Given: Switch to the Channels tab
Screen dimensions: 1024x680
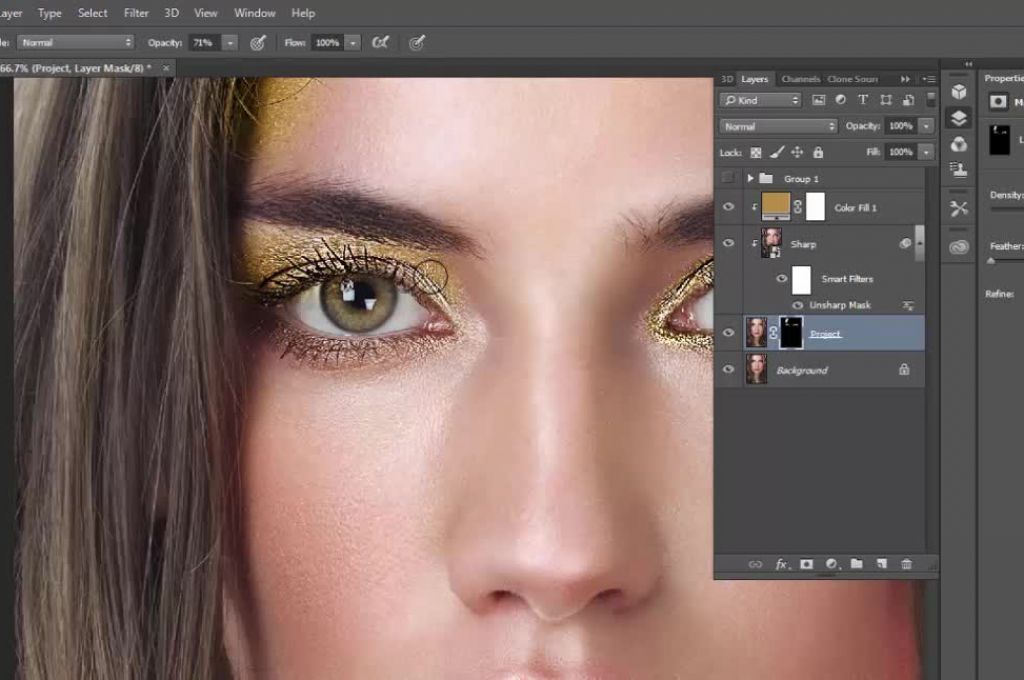Looking at the screenshot, I should pos(800,79).
